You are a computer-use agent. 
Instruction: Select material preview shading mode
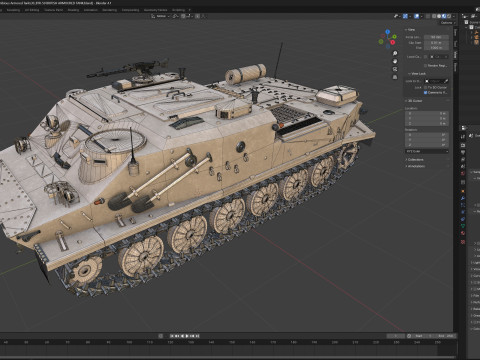pos(444,16)
